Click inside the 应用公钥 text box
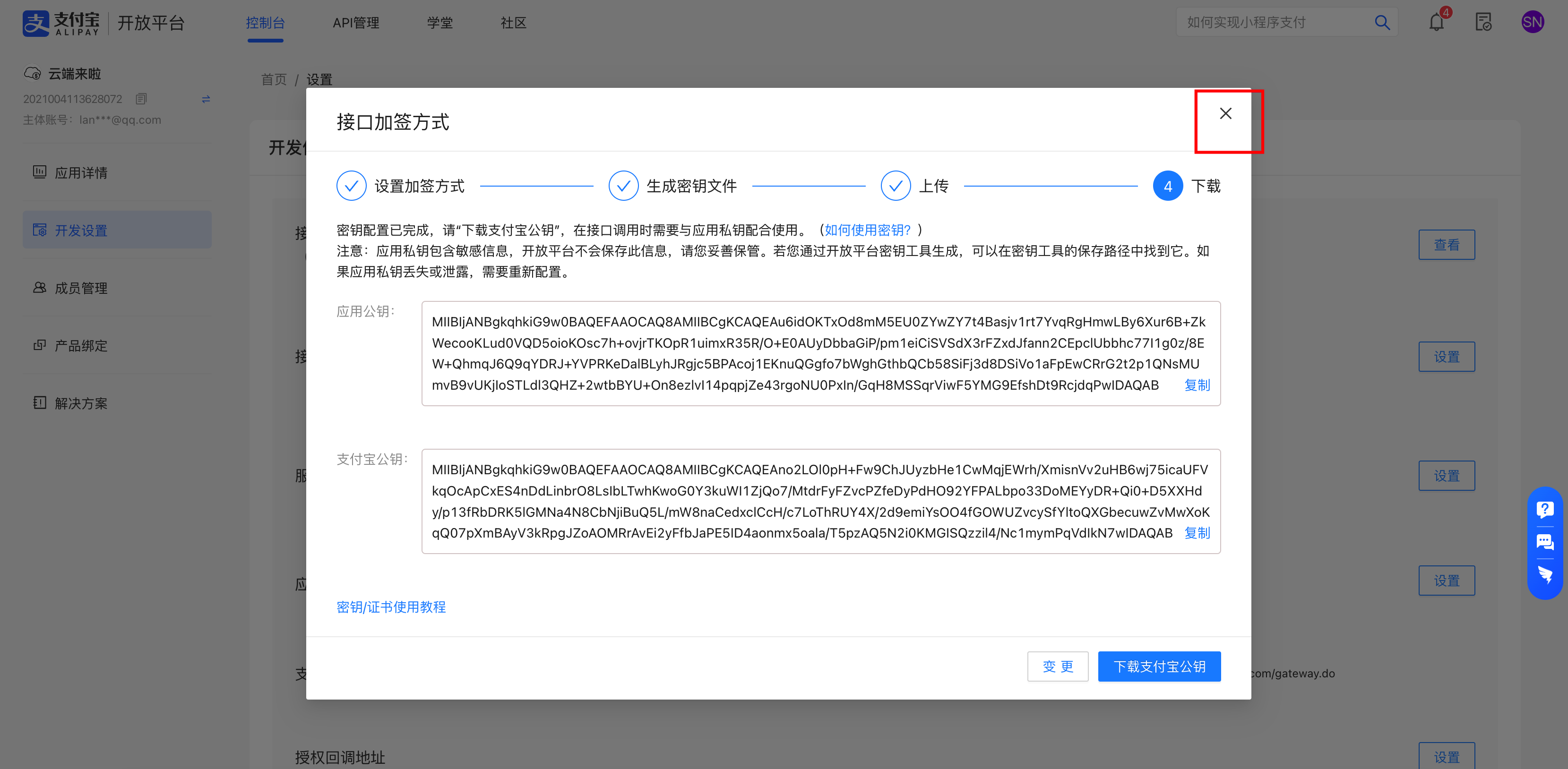The height and width of the screenshot is (769, 1568). pos(820,353)
